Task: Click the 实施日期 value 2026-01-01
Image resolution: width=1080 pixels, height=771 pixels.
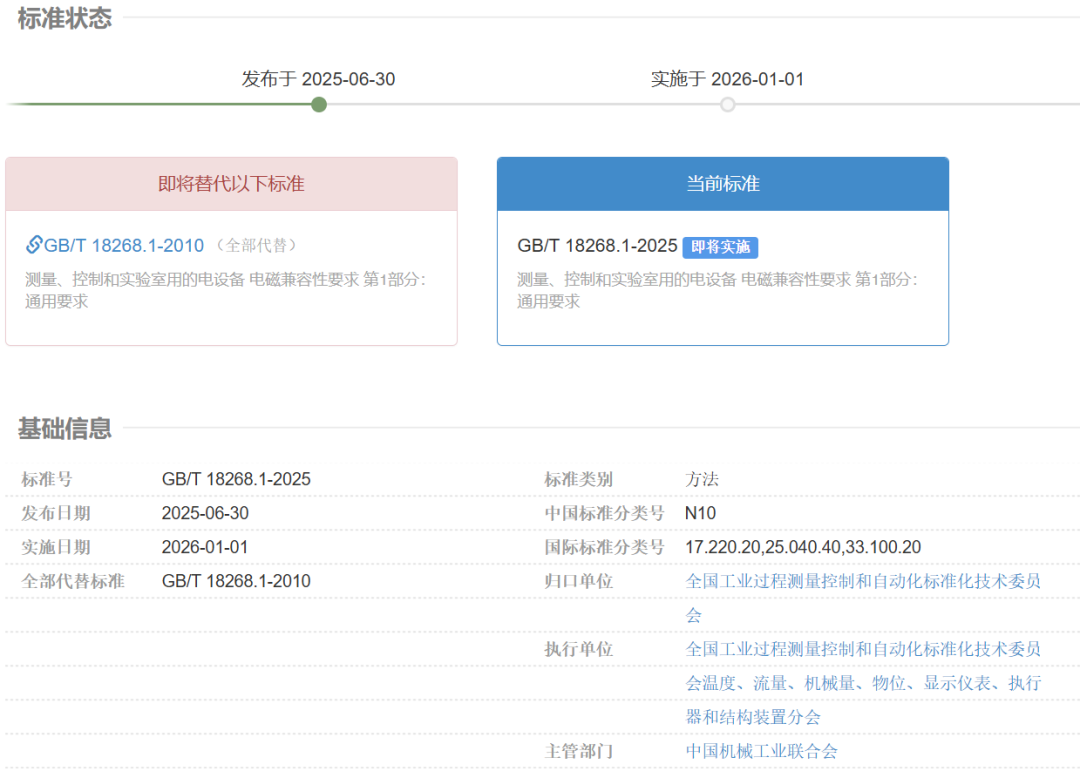Action: [x=207, y=547]
